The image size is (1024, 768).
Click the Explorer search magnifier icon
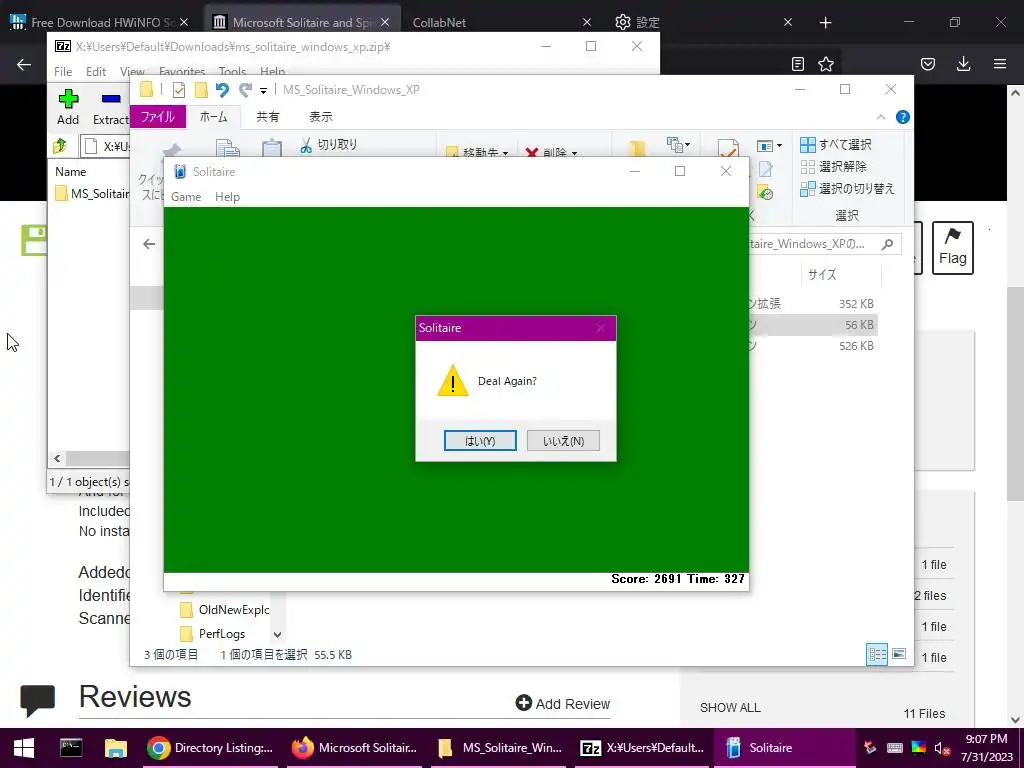coord(887,244)
